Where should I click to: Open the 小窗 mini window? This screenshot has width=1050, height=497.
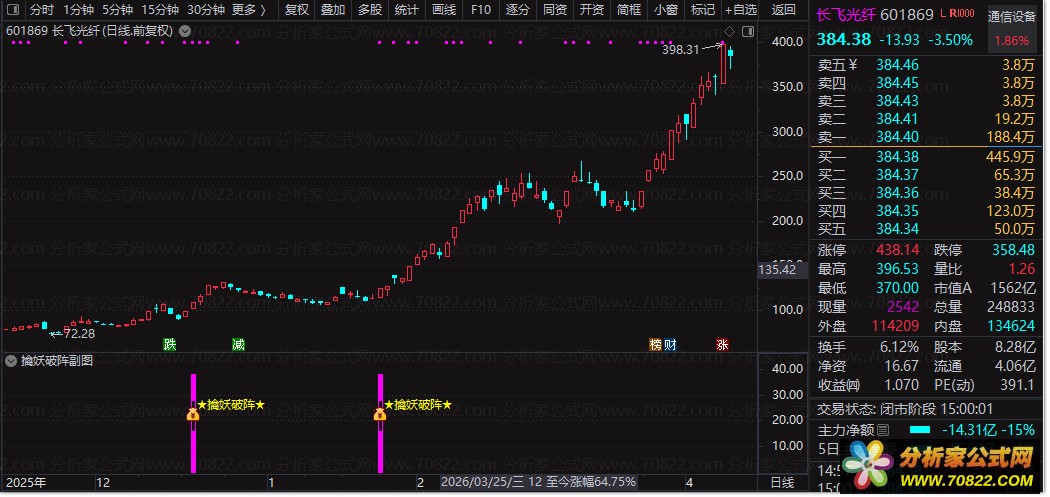[x=665, y=9]
